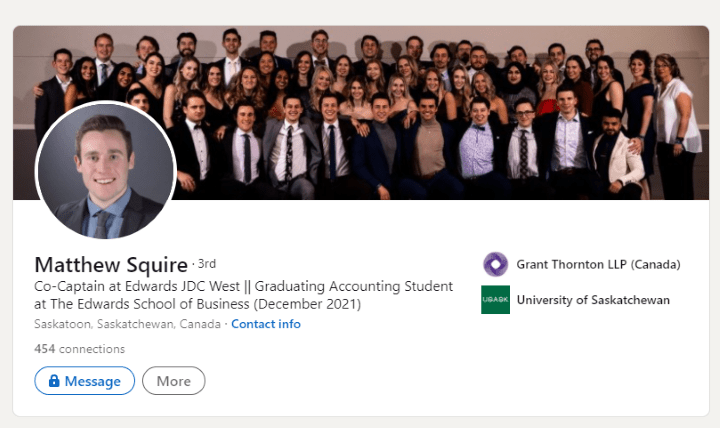Open the Grant Thornton purple logo

point(495,265)
